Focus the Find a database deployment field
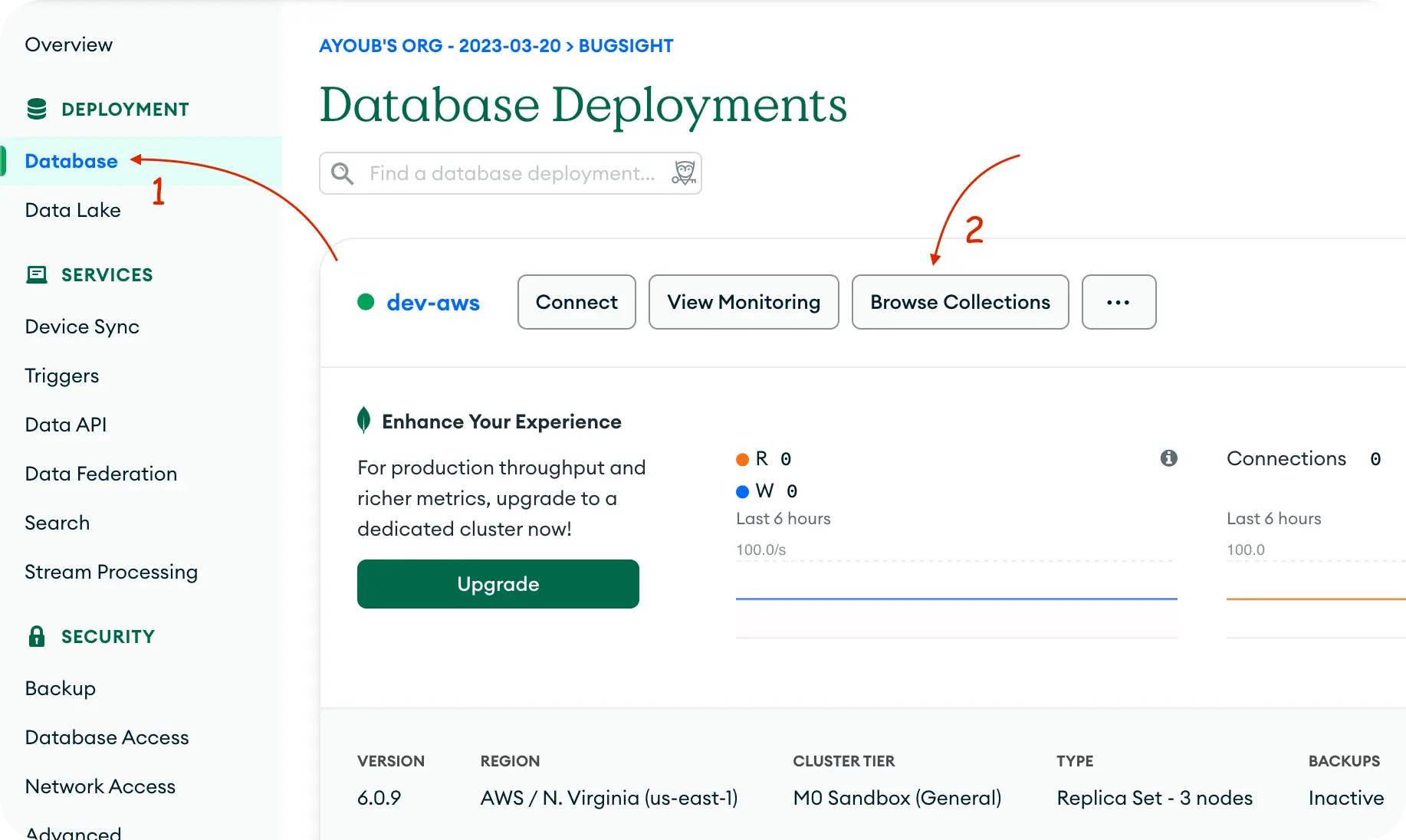This screenshot has width=1406, height=840. (512, 174)
